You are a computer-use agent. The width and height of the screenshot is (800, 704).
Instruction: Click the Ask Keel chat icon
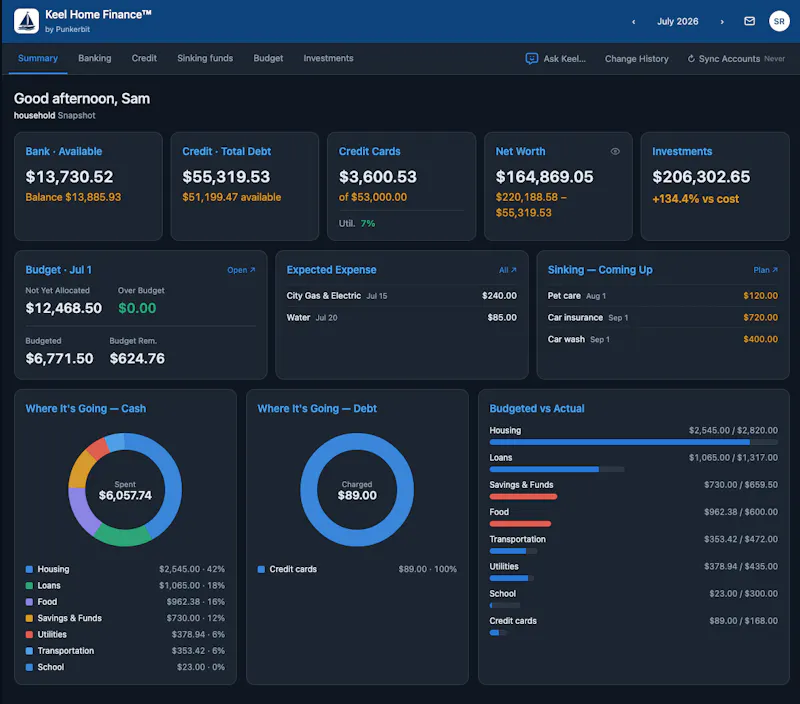pos(532,59)
